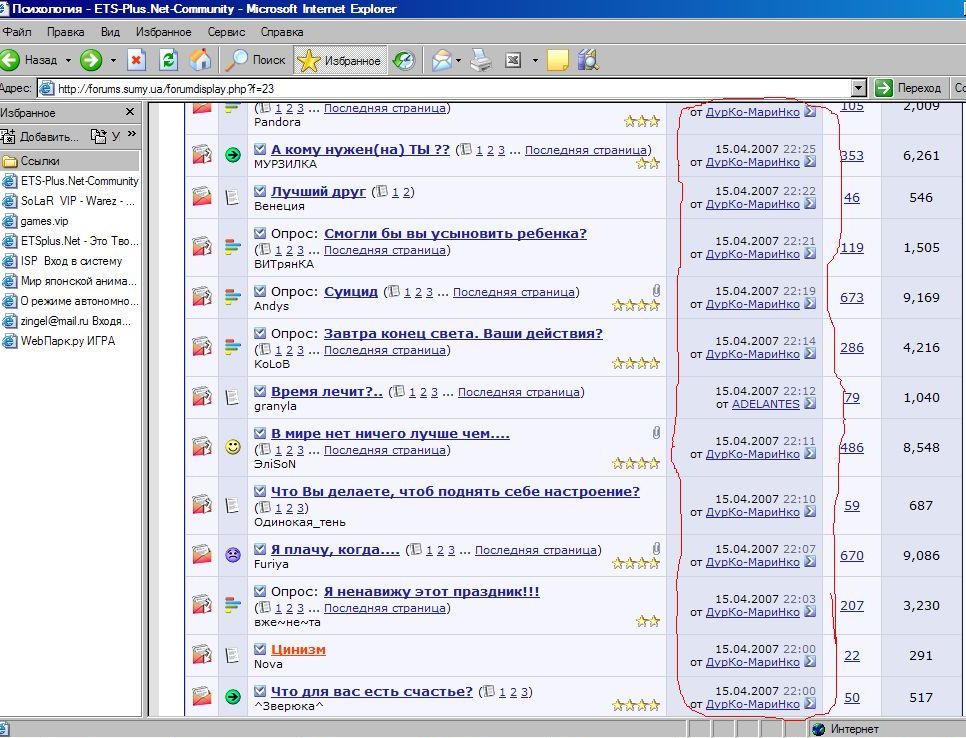Click the green Forward arrow button

point(91,60)
